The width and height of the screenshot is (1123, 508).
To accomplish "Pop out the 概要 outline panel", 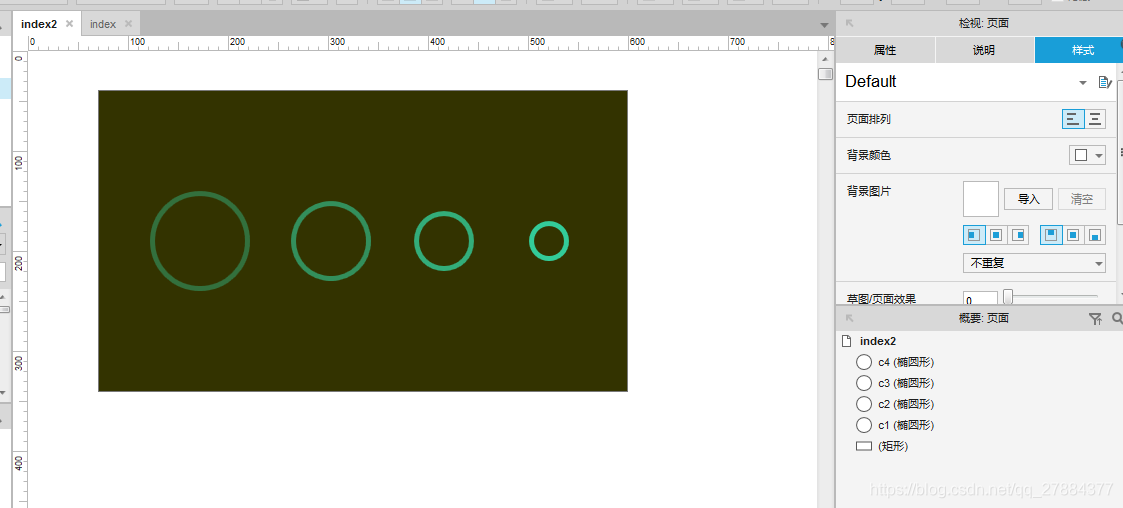I will click(x=850, y=317).
